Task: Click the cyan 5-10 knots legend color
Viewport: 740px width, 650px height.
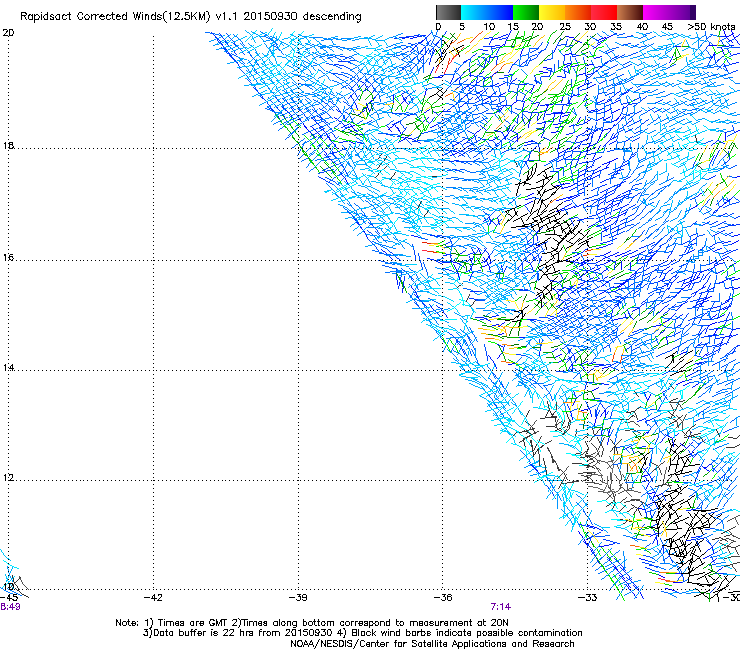Action: click(x=474, y=12)
